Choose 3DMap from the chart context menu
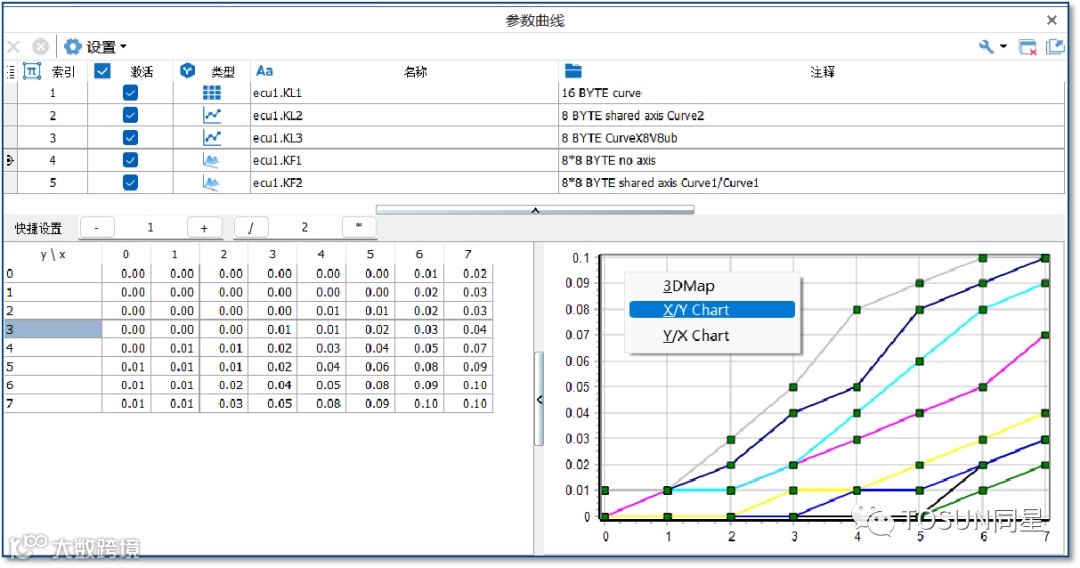Image resolution: width=1080 pixels, height=568 pixels. tap(712, 286)
